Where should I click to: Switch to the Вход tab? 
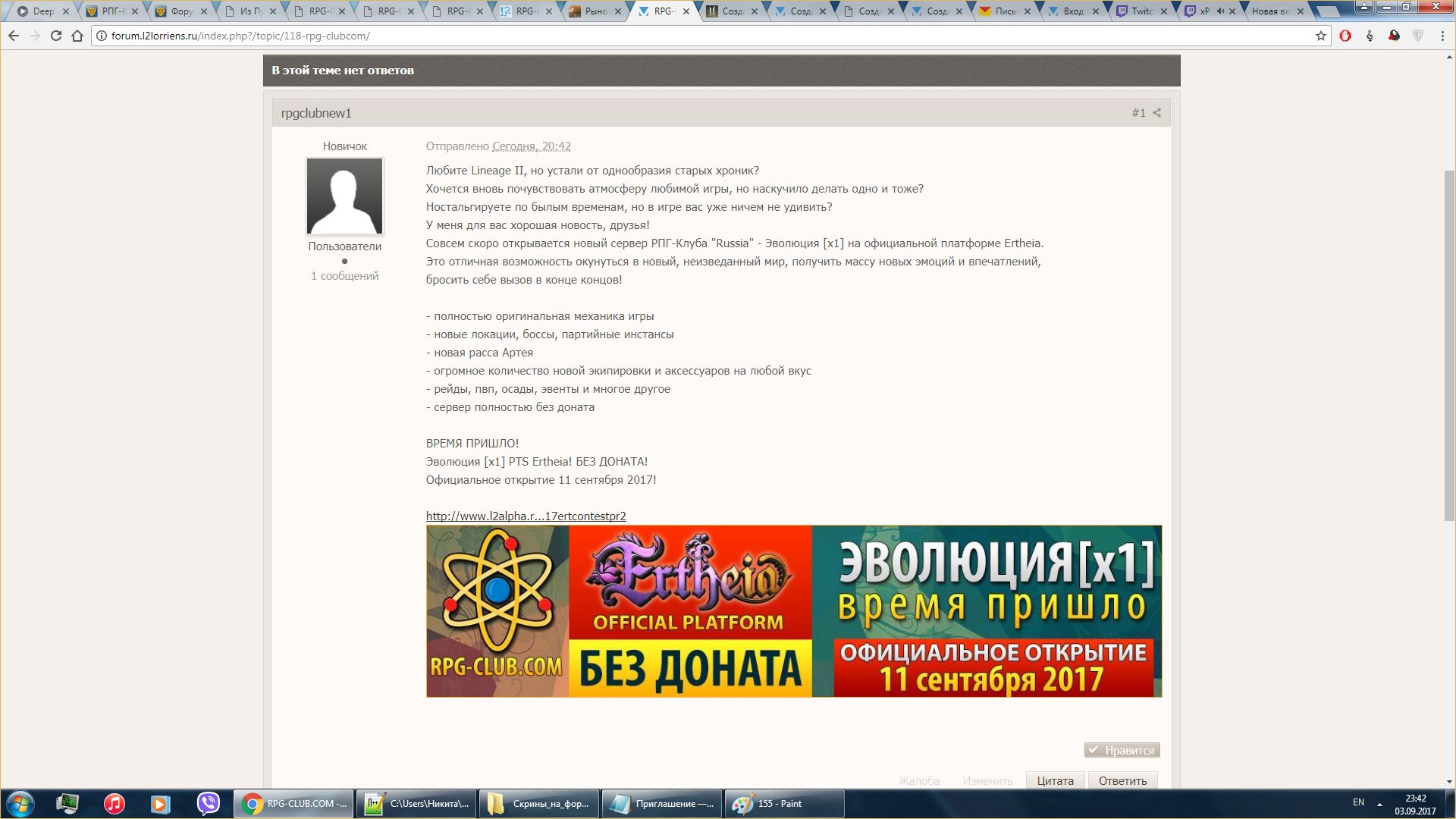[1073, 11]
